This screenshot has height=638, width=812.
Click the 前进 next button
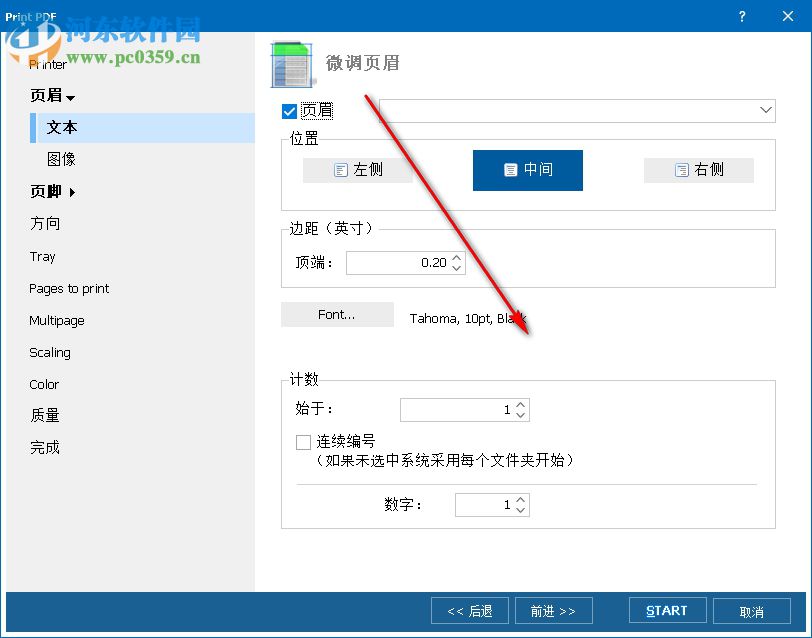click(554, 610)
